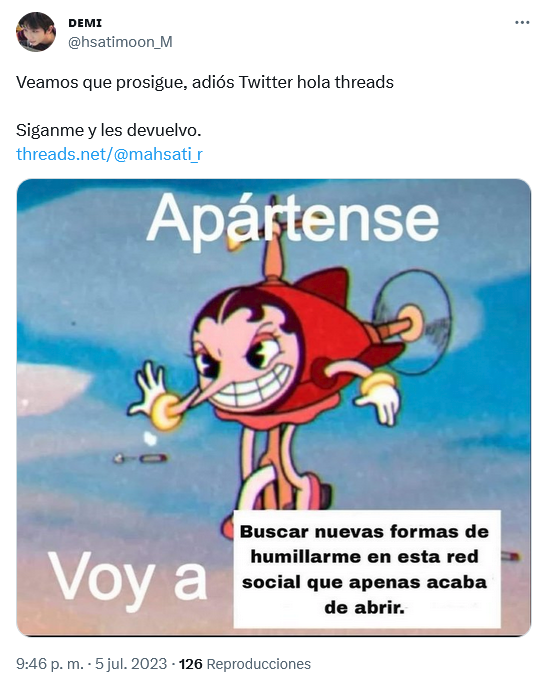Open the DEMI display name profile
548x684 pixels.
(85, 23)
